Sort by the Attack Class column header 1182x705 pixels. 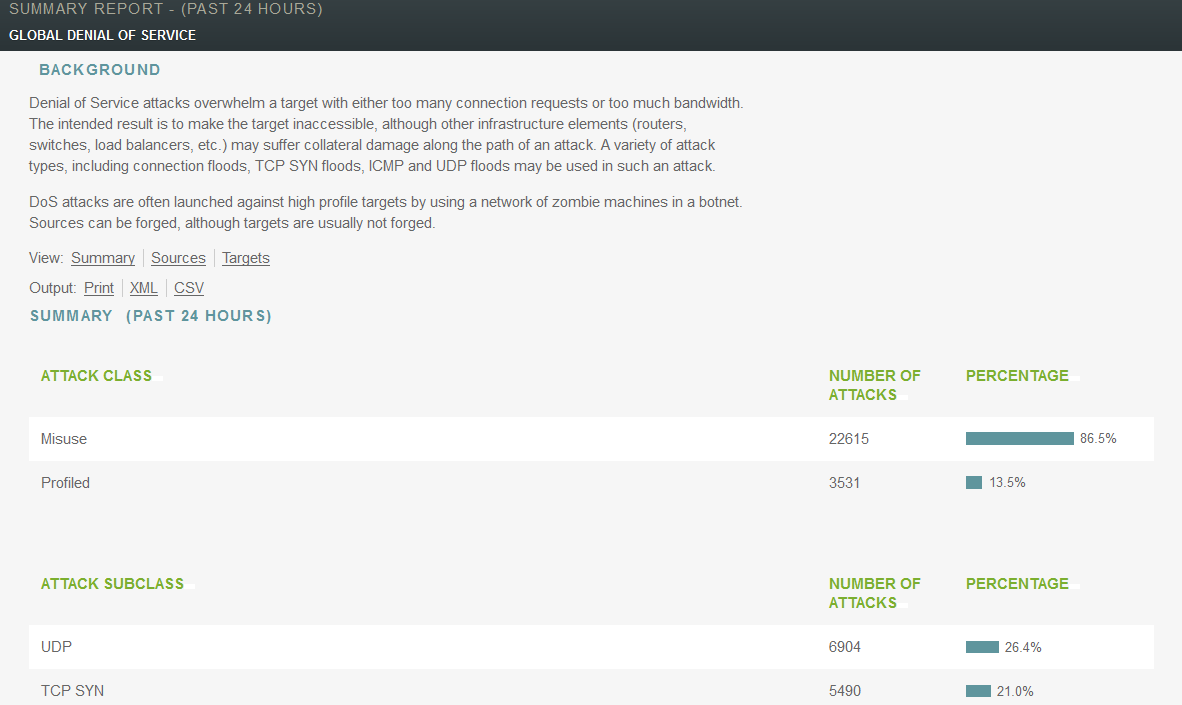(96, 376)
